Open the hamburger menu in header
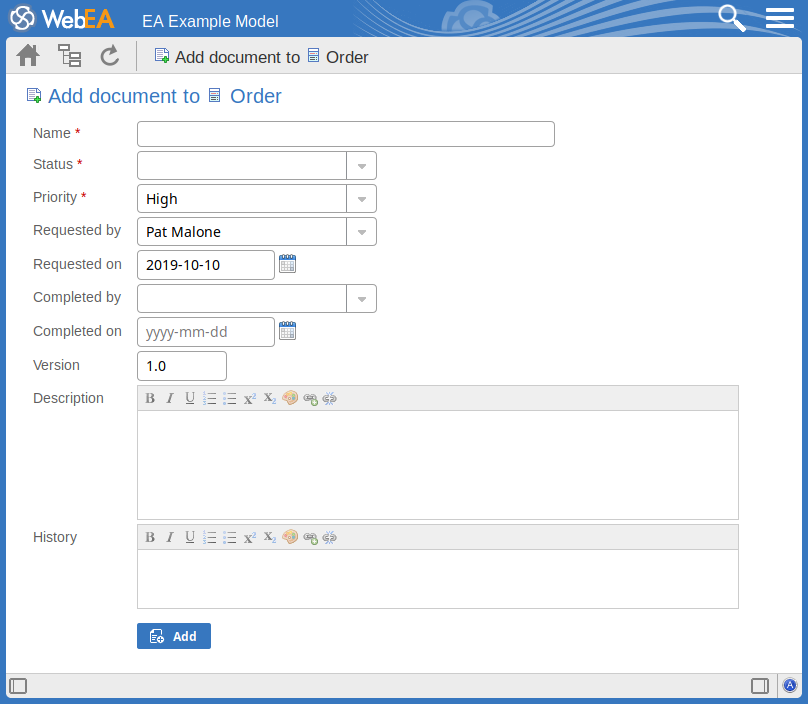This screenshot has height=704, width=808. [780, 18]
